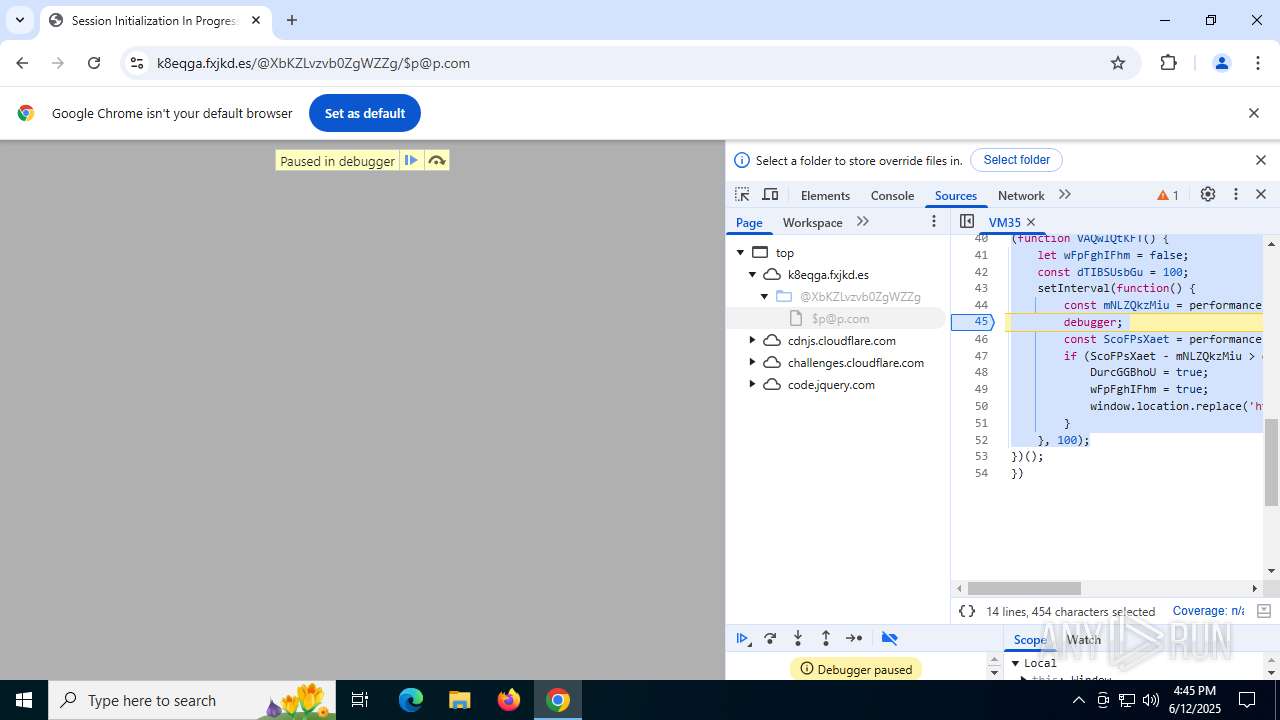Select the Page navigator tab
1280x720 pixels.
(749, 222)
